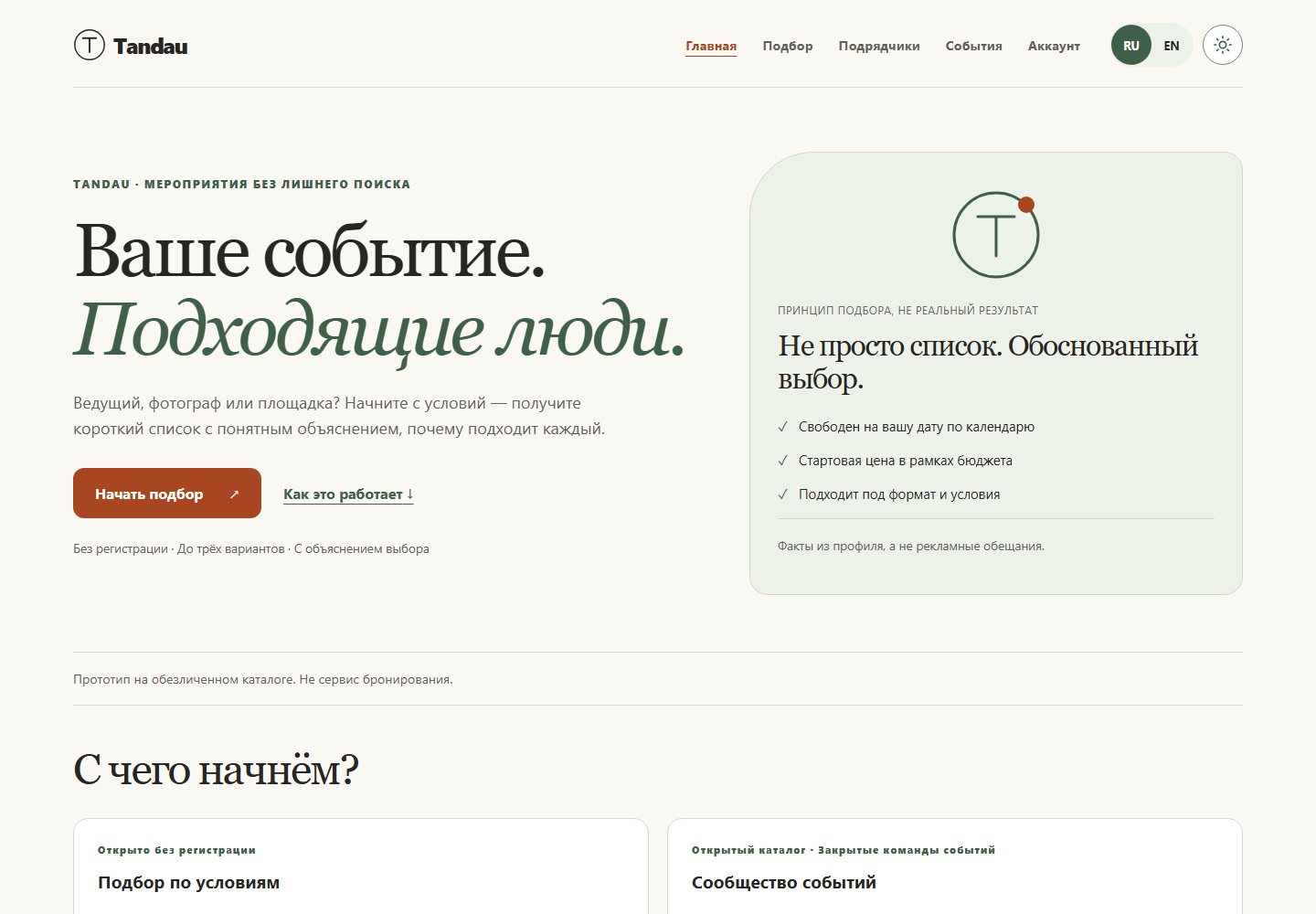The width and height of the screenshot is (1316, 914).
Task: Switch language to EN
Action: click(1172, 45)
